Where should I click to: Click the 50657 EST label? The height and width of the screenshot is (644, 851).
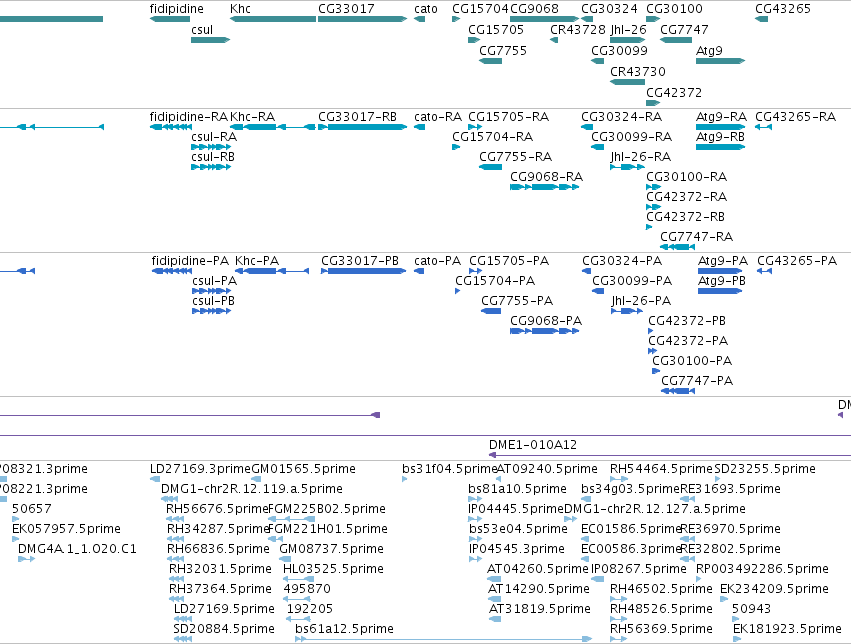(x=31, y=509)
